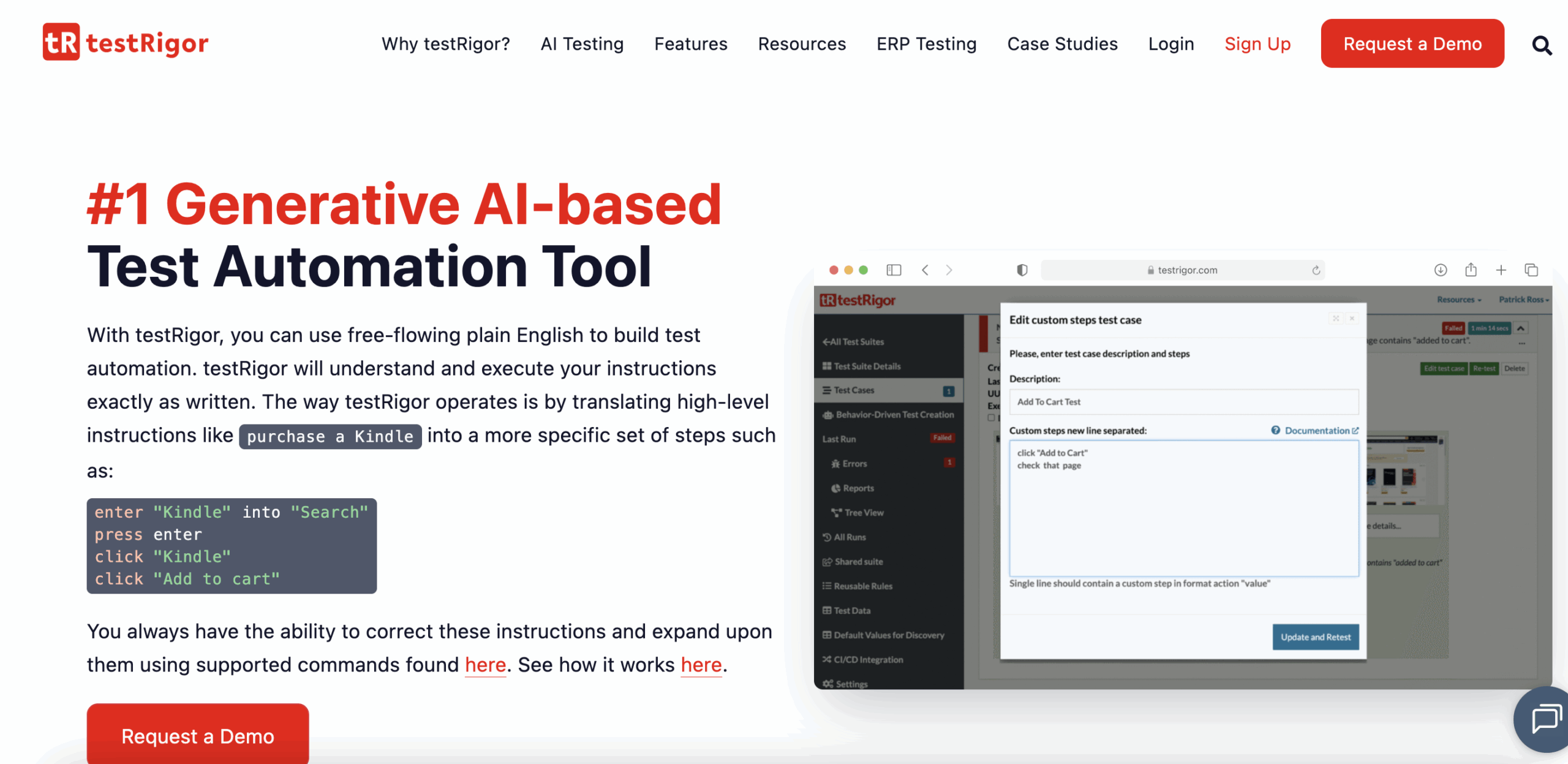Click the Sign Up link
Screen dimensions: 1568x764
[1257, 43]
